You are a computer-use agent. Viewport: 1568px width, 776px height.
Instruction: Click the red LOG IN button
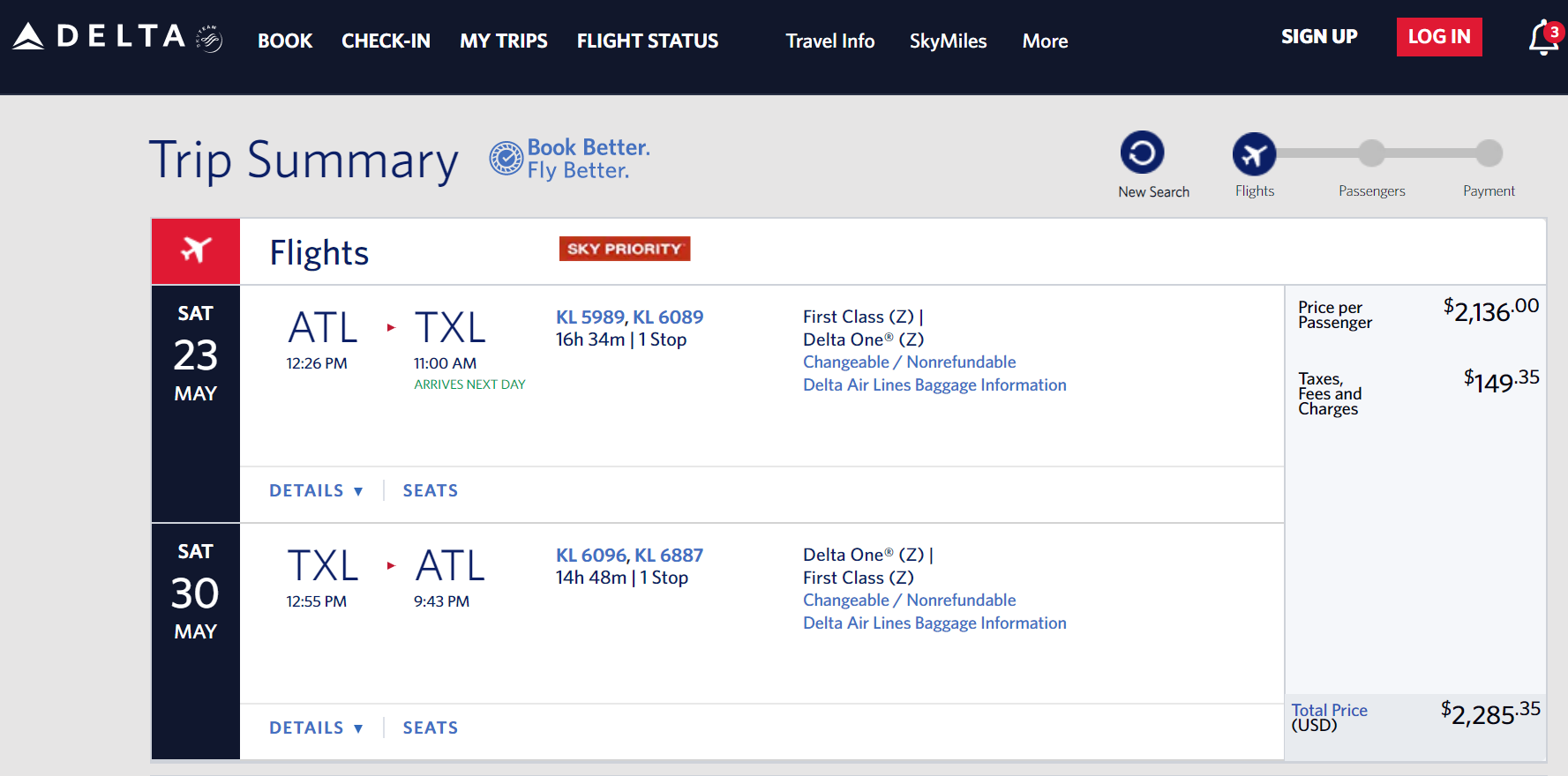pyautogui.click(x=1439, y=37)
